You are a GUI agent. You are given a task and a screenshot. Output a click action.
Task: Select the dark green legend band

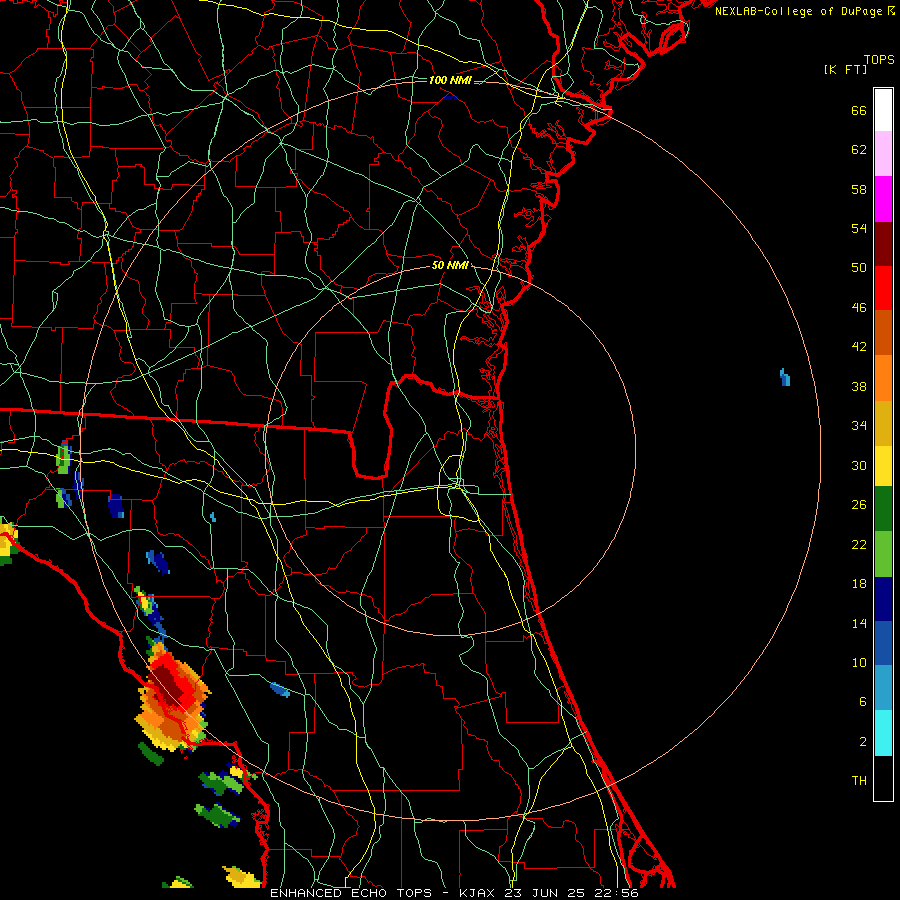click(x=883, y=509)
